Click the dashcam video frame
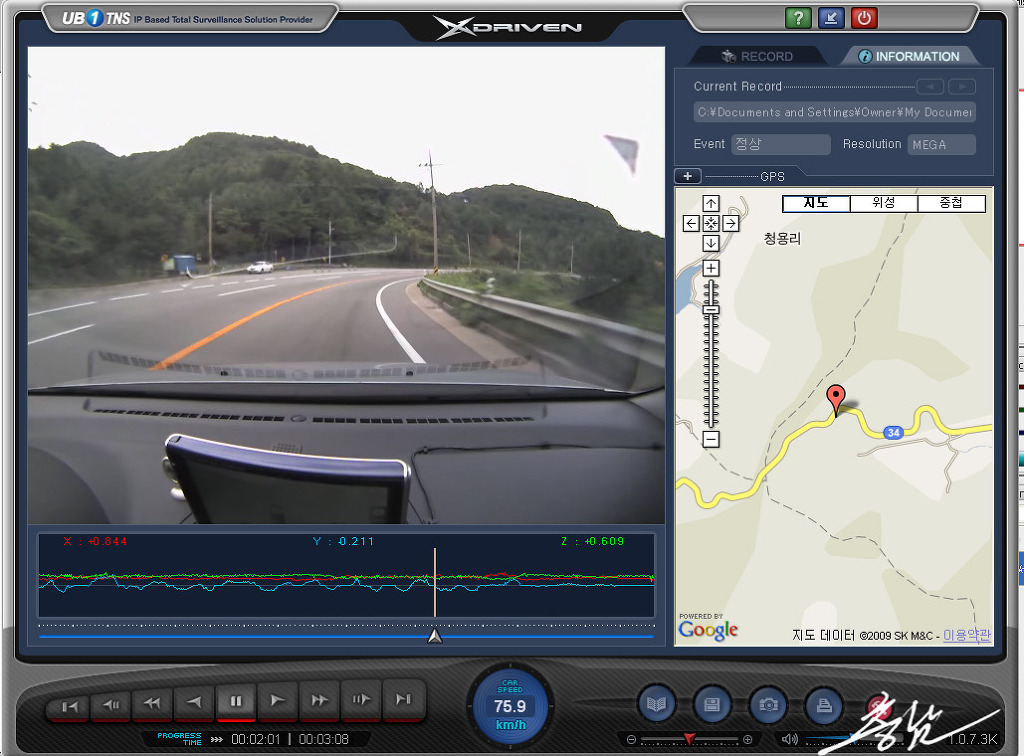This screenshot has width=1024, height=756. (x=346, y=285)
